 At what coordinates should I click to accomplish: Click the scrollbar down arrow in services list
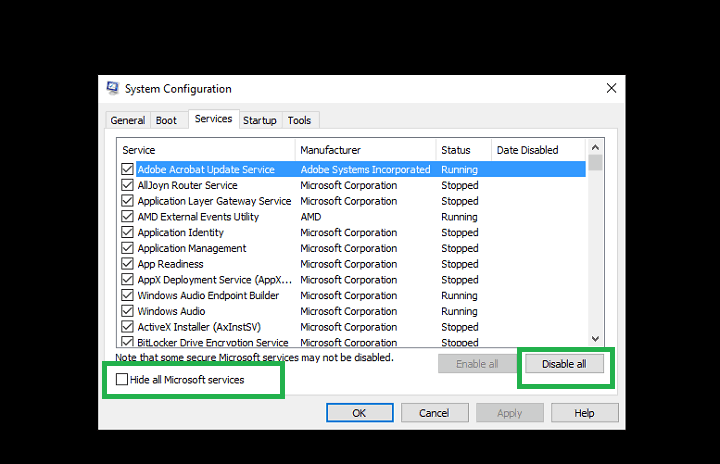click(596, 339)
